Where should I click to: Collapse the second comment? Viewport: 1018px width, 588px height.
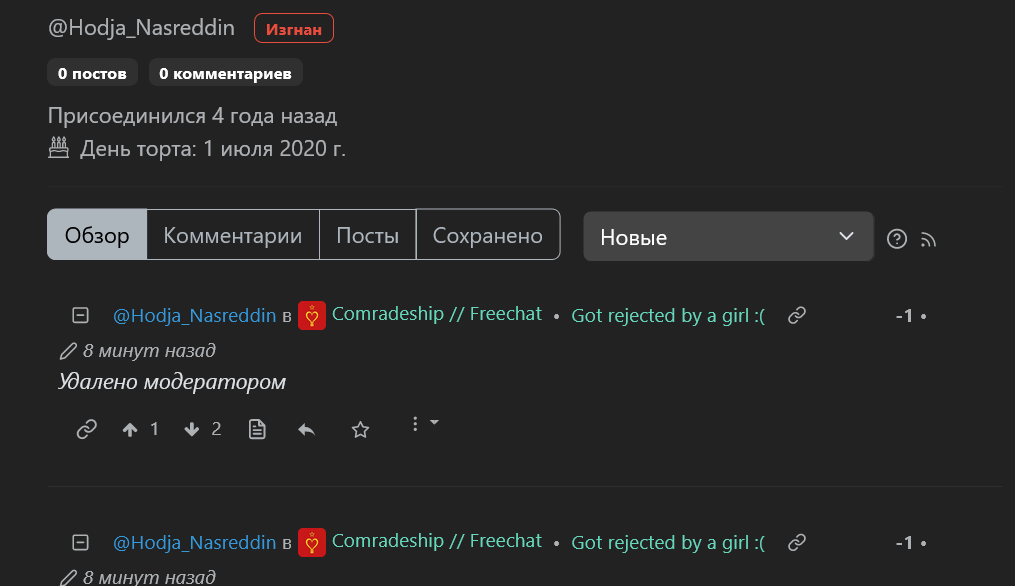(81, 542)
